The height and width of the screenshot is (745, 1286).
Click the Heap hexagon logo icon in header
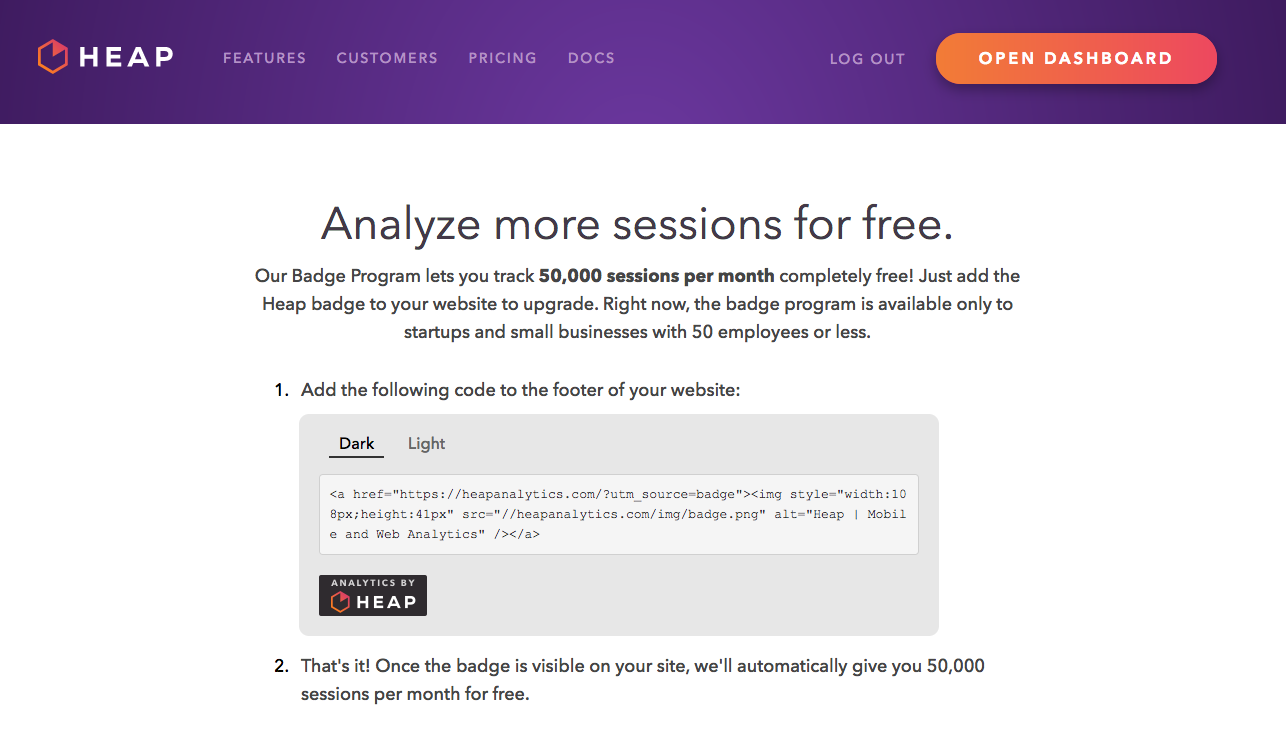pos(52,57)
